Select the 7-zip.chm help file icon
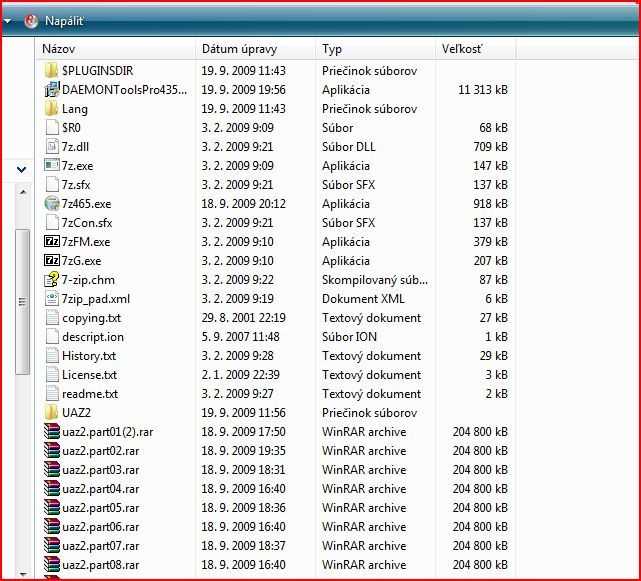 point(52,279)
